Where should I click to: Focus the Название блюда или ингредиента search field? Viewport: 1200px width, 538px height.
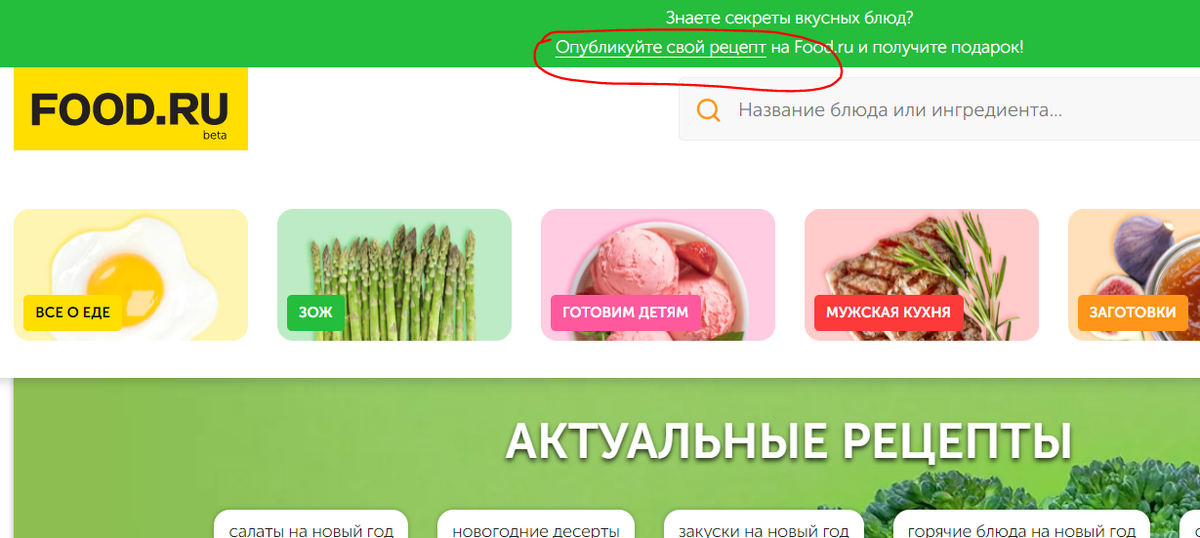pyautogui.click(x=940, y=110)
